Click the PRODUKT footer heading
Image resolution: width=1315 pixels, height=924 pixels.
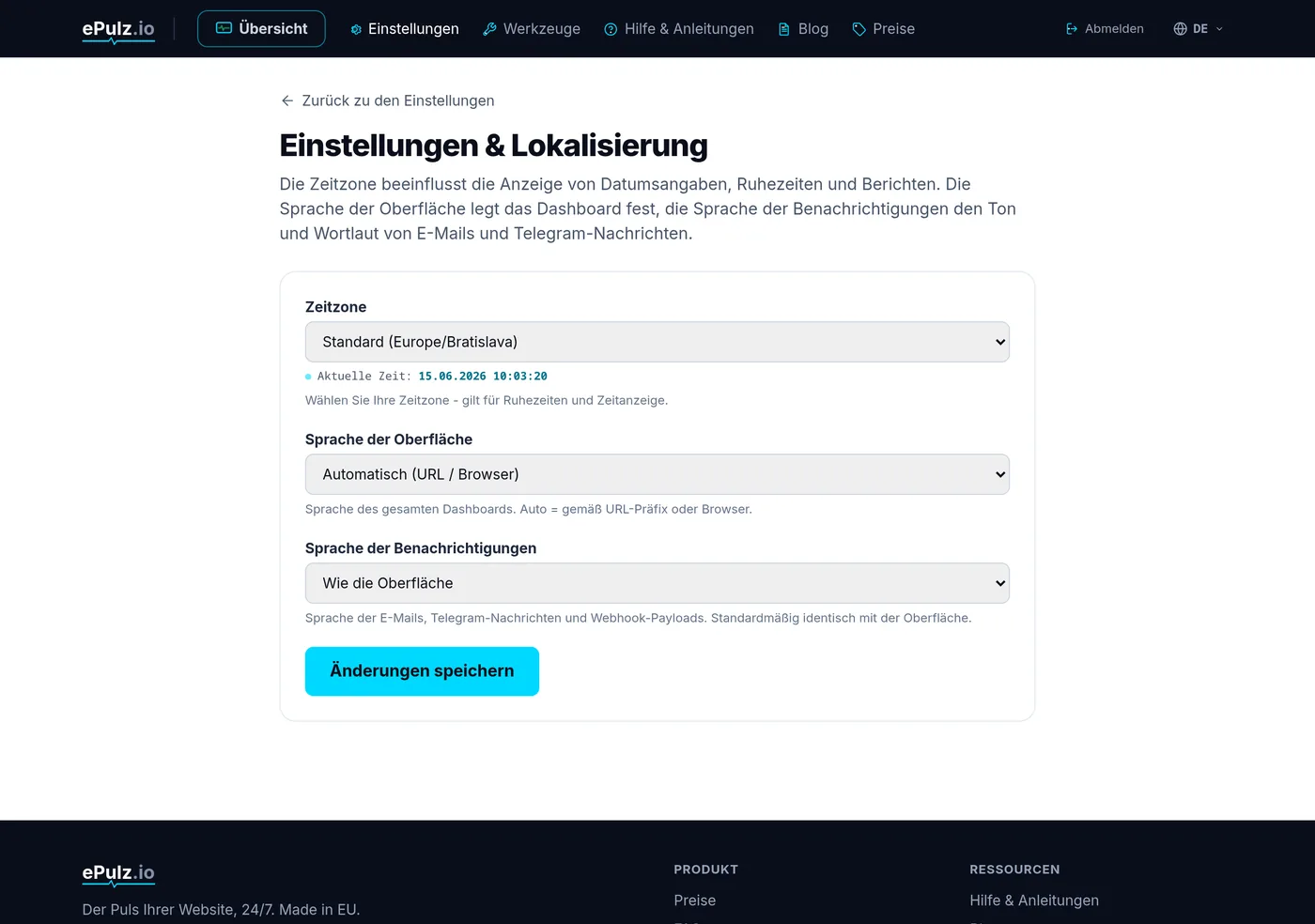click(x=706, y=870)
